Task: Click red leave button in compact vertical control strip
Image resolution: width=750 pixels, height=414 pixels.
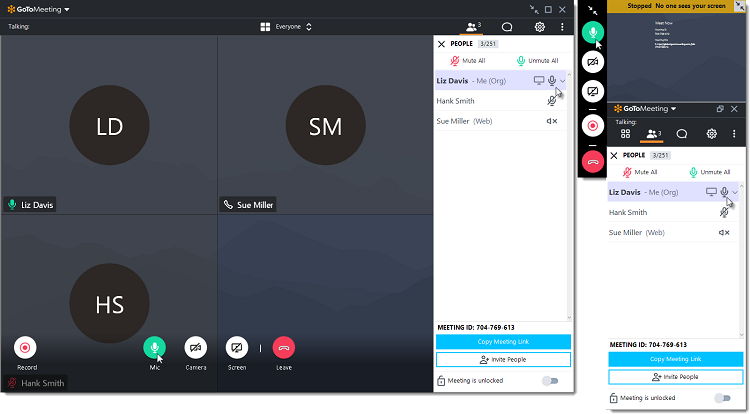Action: coord(593,162)
